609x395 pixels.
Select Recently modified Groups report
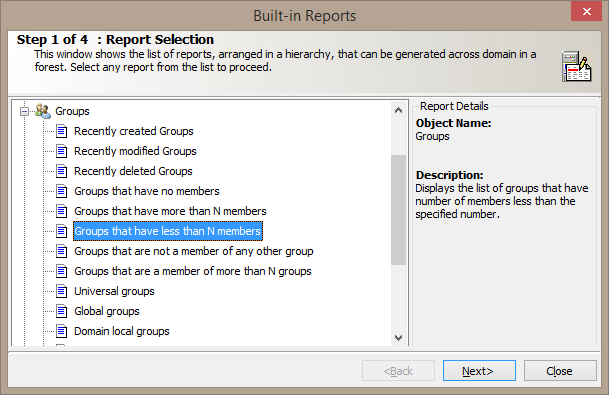135,151
